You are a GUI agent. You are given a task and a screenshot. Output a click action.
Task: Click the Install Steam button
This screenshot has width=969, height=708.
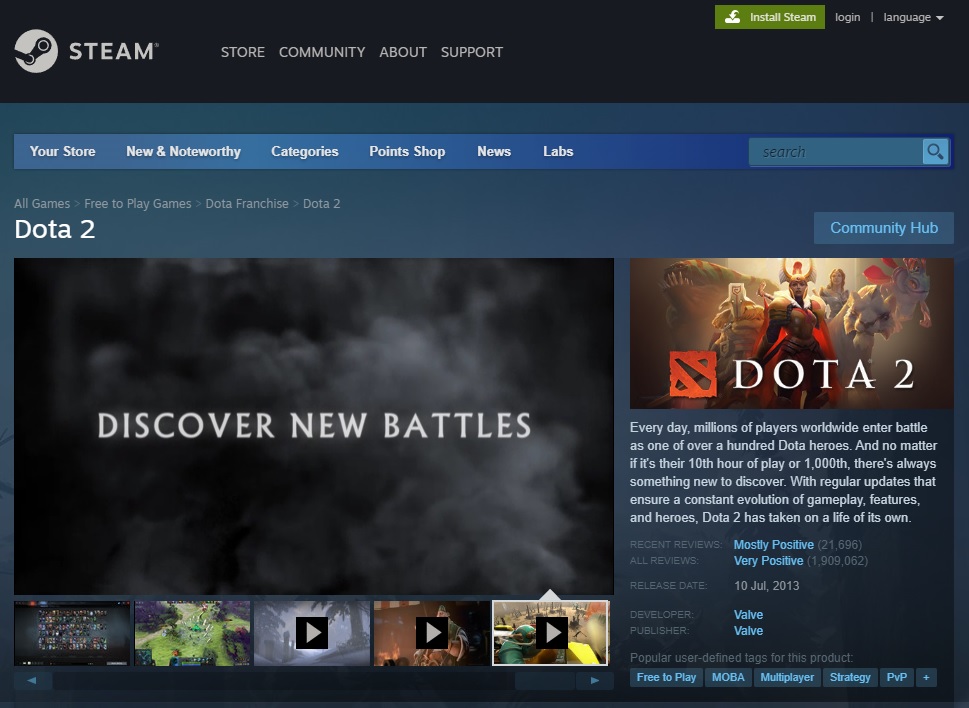769,17
